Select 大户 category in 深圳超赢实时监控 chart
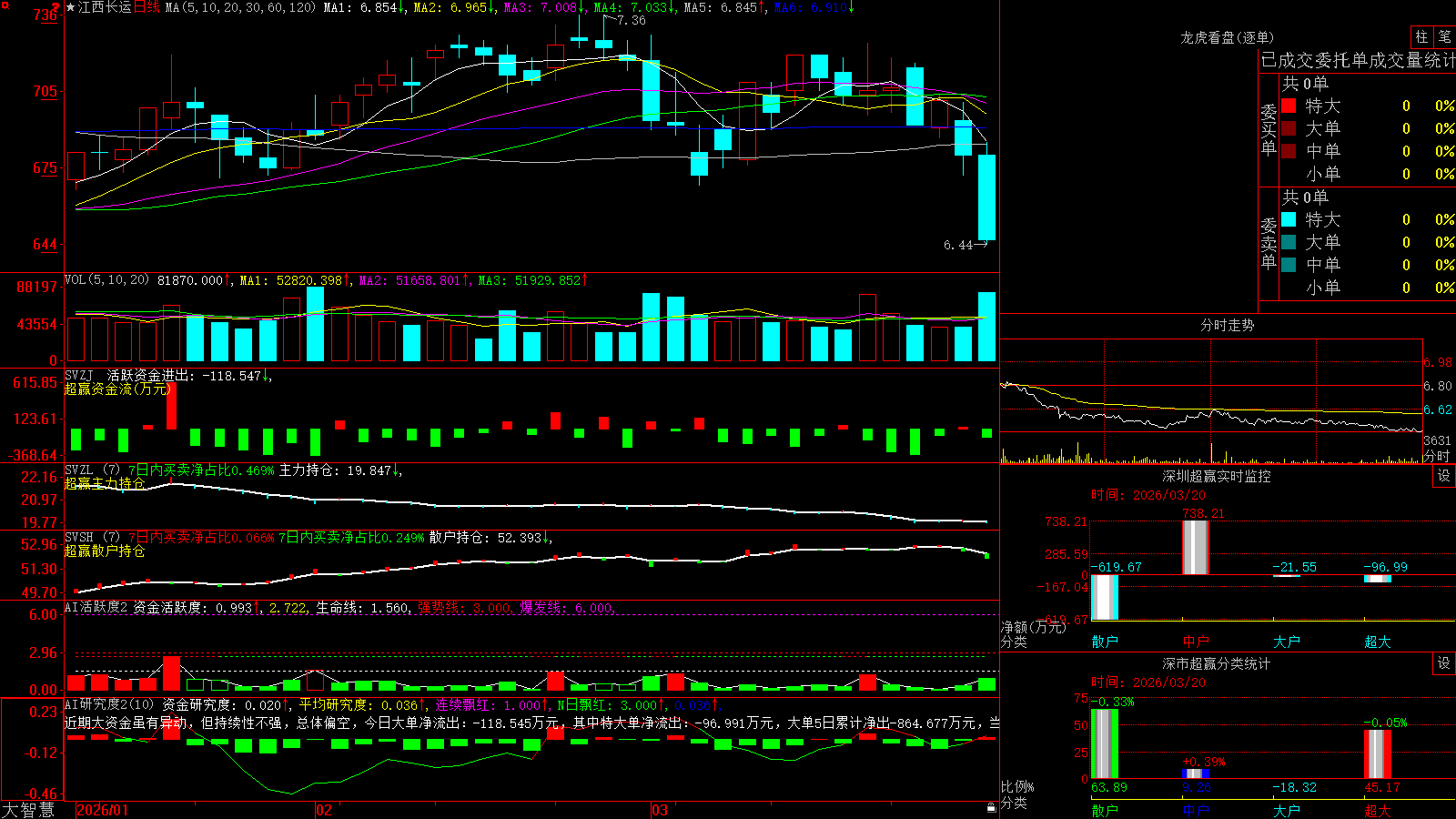 (x=1287, y=642)
